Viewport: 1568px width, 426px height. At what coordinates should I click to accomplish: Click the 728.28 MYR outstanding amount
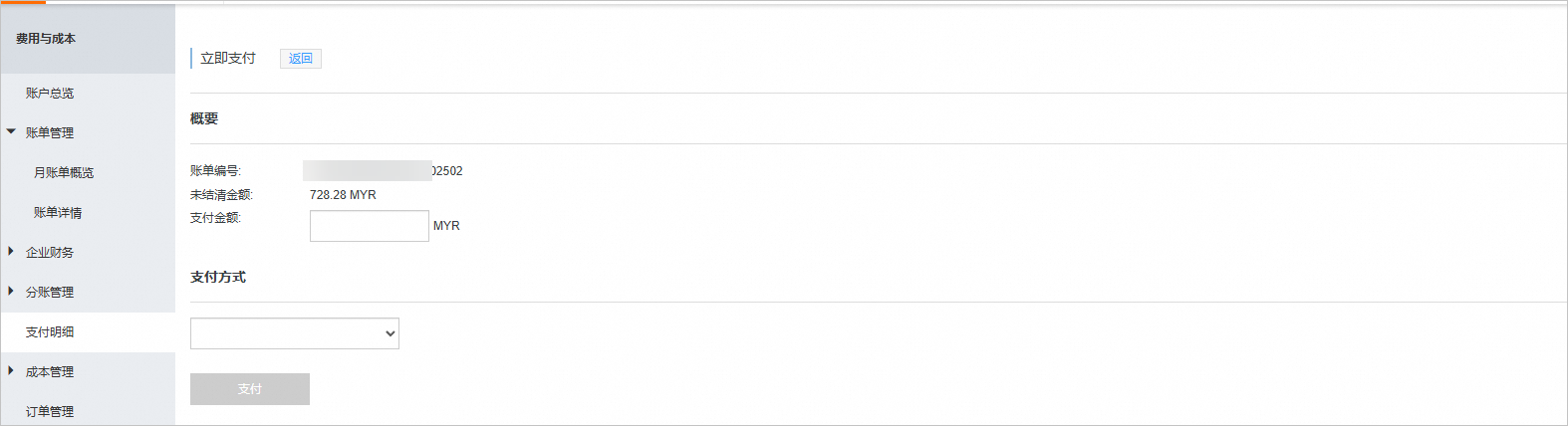coord(343,195)
